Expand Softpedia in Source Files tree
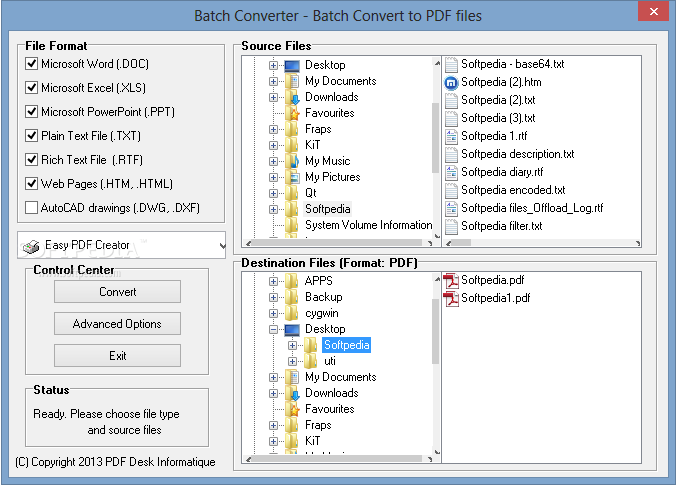This screenshot has height=485, width=676. pos(273,209)
